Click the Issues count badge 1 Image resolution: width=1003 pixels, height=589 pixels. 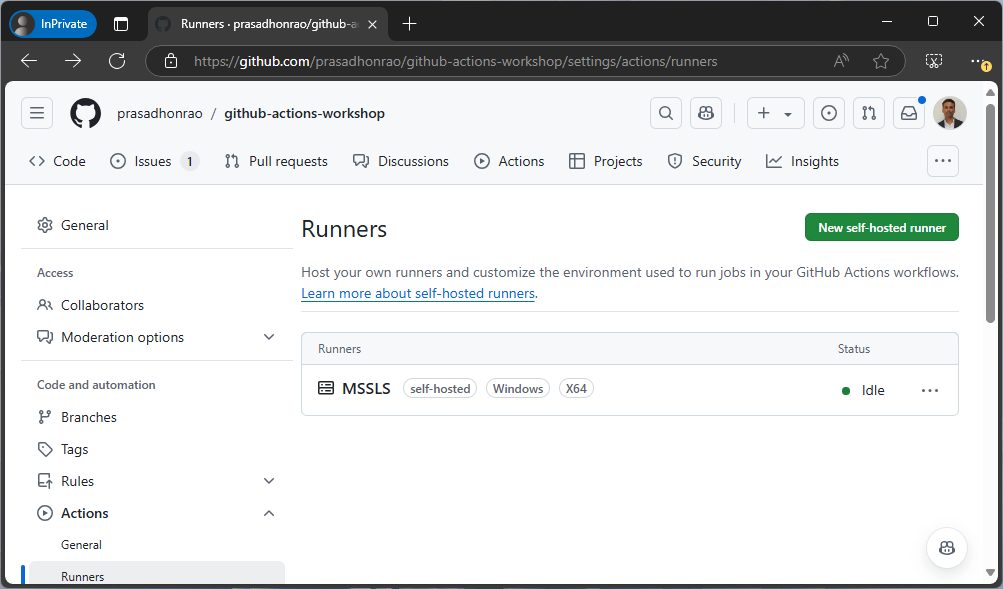pyautogui.click(x=189, y=161)
